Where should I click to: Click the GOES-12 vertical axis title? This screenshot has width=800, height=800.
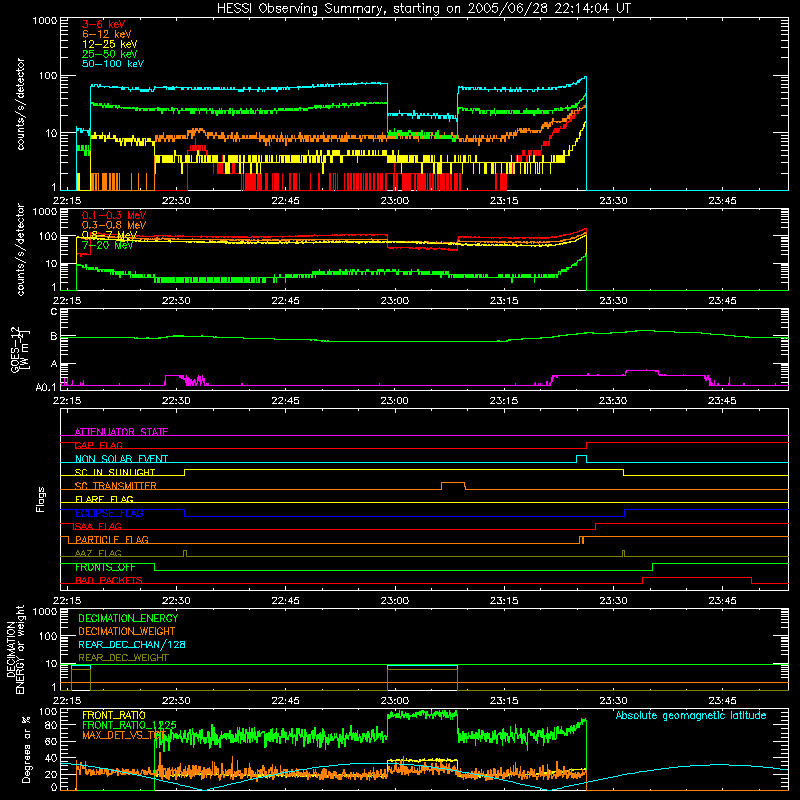20,349
